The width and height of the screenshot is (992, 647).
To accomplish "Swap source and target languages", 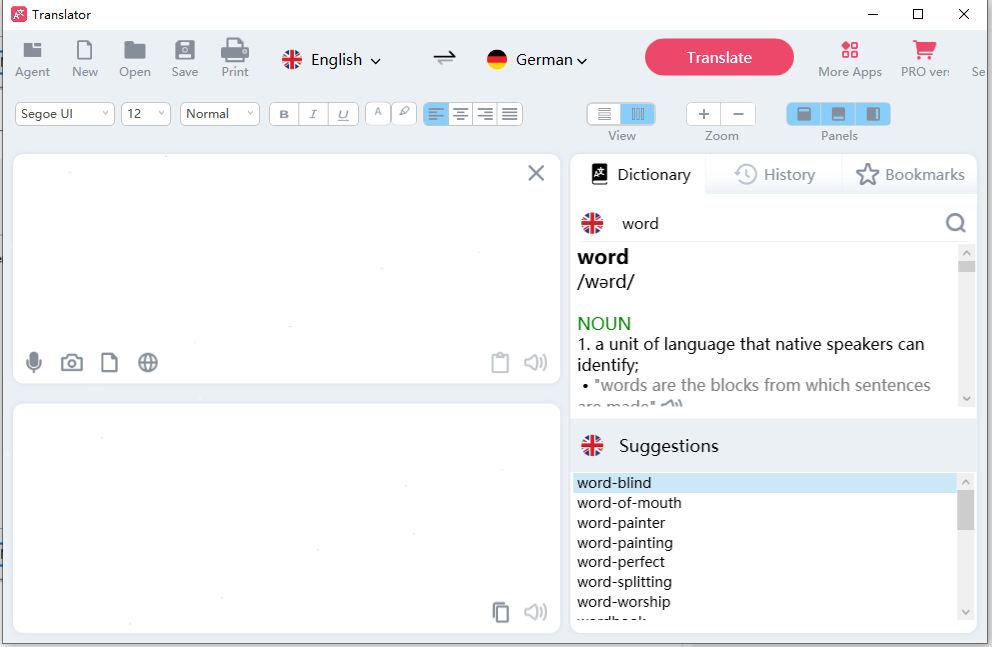I will pos(444,59).
